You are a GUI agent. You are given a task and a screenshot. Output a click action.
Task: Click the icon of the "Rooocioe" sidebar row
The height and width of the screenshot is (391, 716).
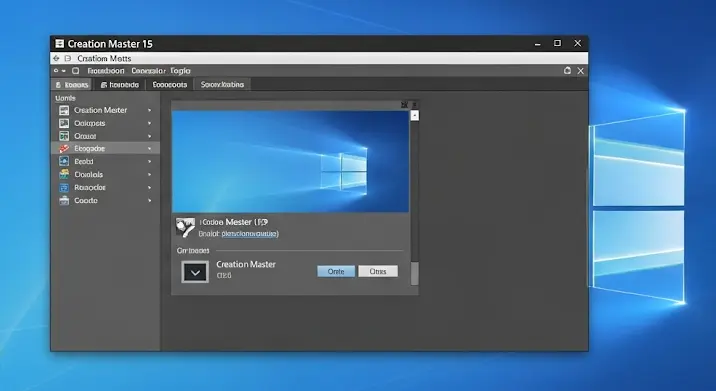(64, 187)
